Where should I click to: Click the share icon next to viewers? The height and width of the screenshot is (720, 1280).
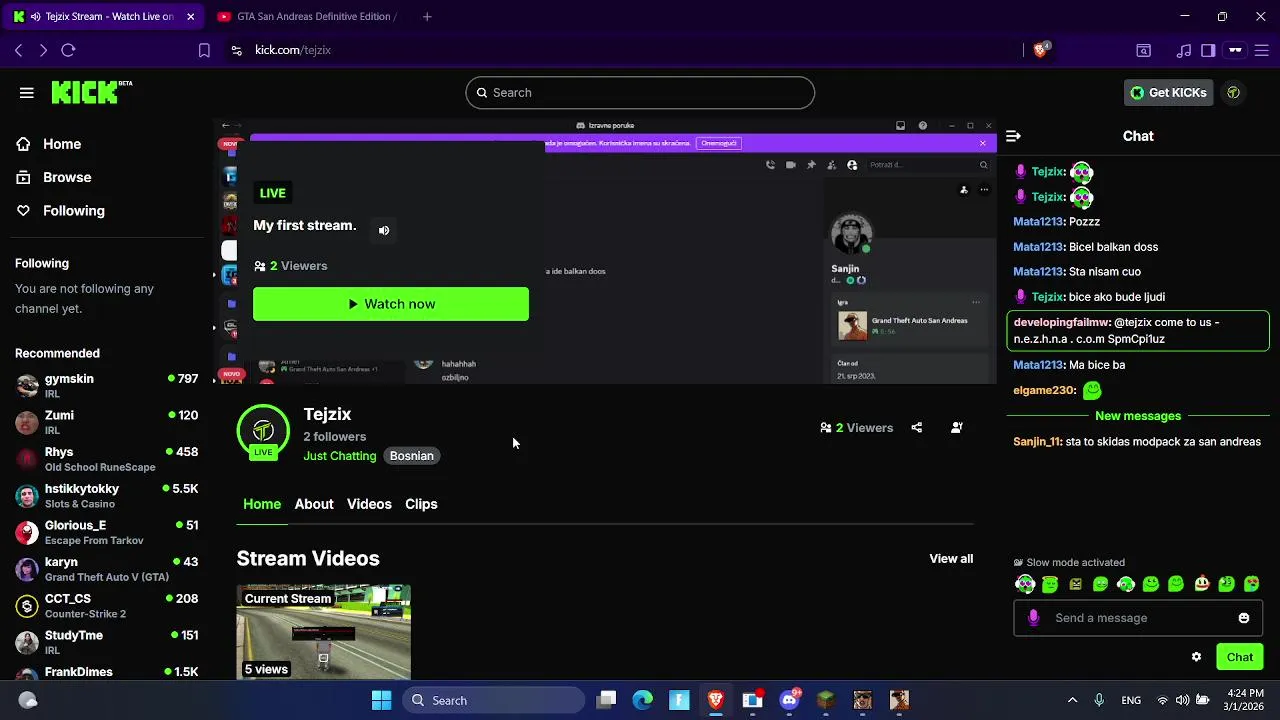(x=917, y=427)
